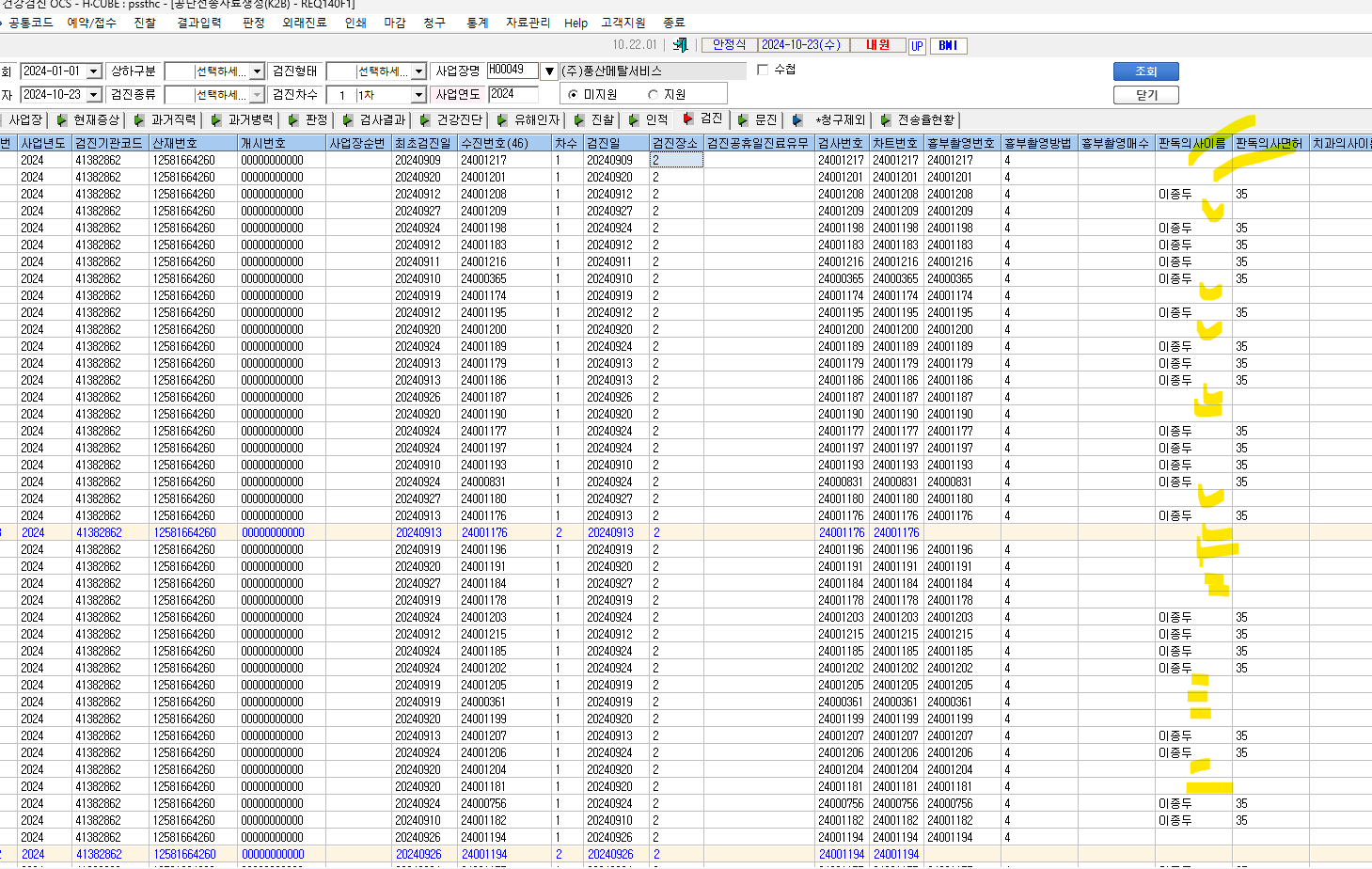
Task: Expand the 상하구분 dropdown
Action: 257,71
